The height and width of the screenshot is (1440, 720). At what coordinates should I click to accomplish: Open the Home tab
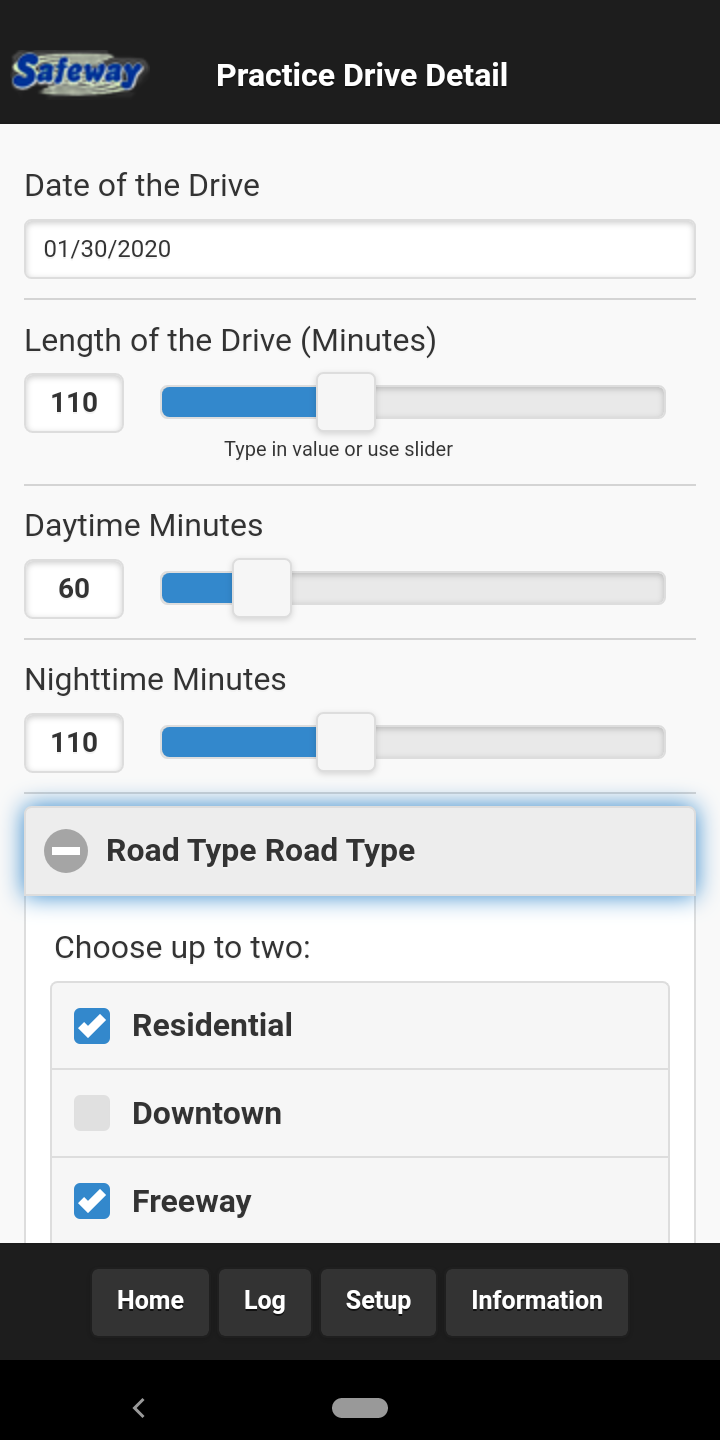[150, 1301]
